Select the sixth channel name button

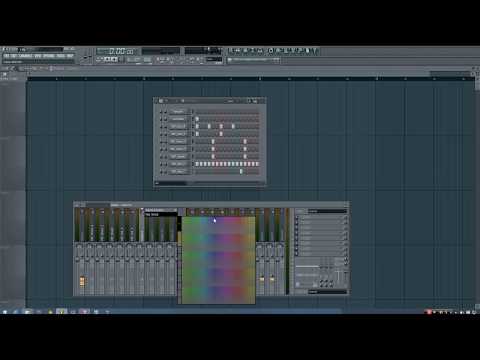tap(179, 149)
